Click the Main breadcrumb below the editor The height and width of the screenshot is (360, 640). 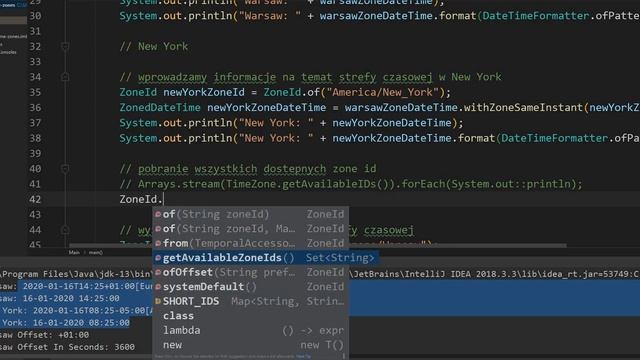(74, 253)
